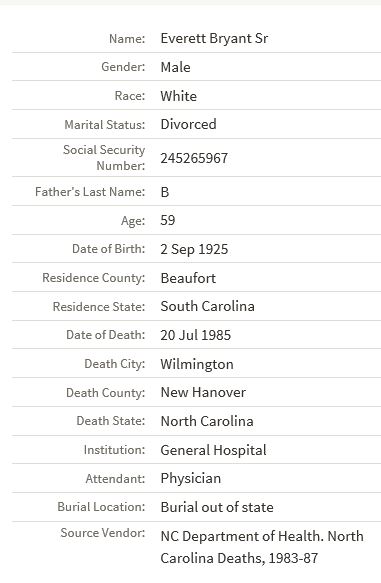Select the Age value 59
Screen dimensions: 381x583
pyautogui.click(x=168, y=220)
